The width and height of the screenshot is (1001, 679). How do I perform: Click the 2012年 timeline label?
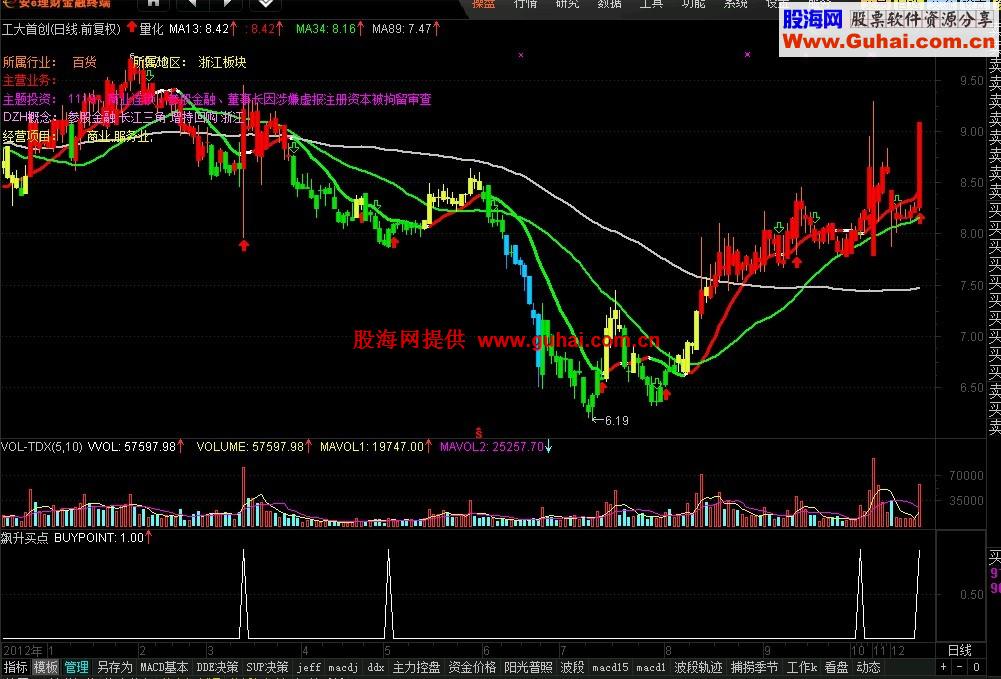point(22,650)
